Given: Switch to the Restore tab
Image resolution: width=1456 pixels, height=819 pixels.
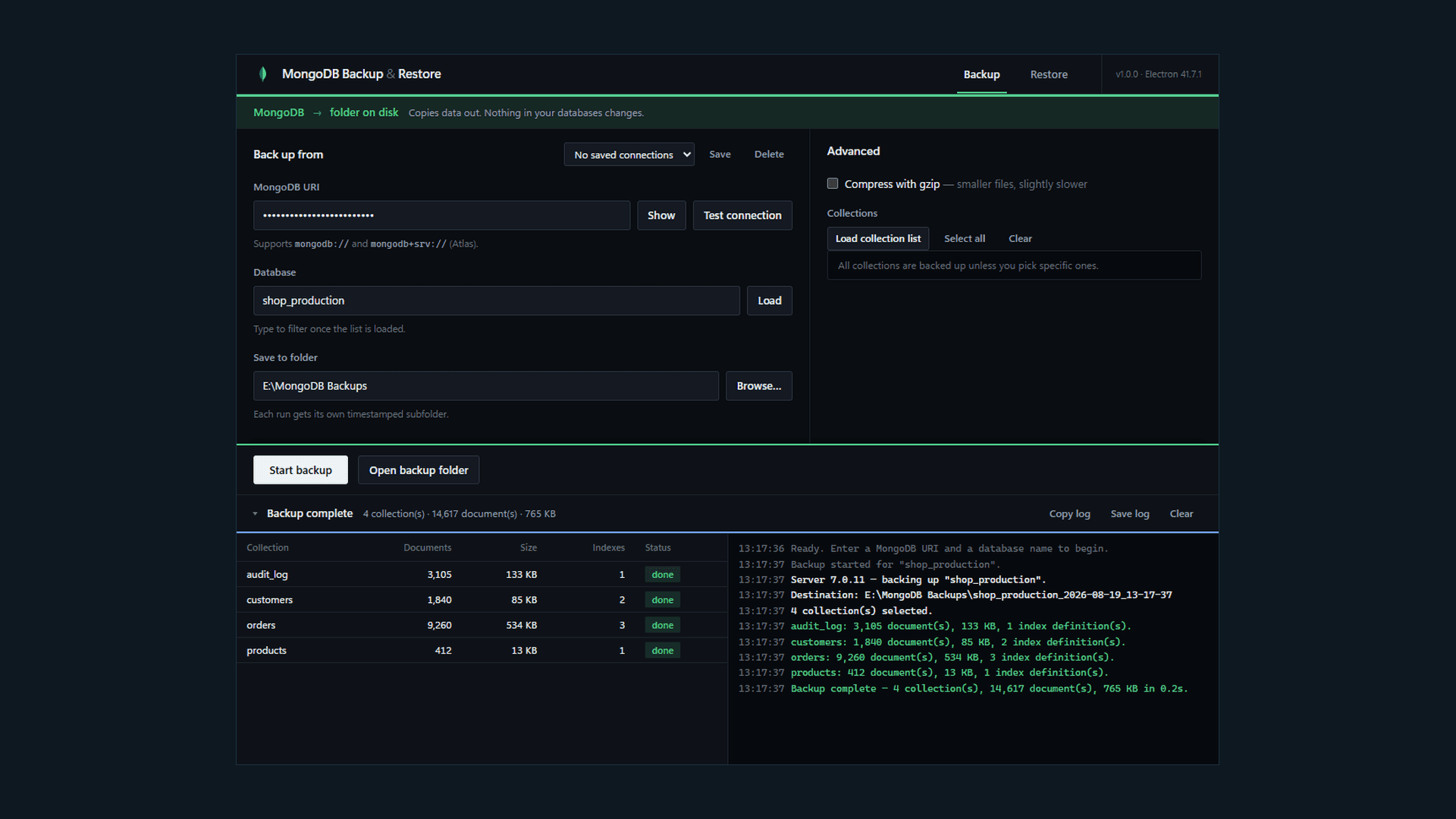Looking at the screenshot, I should 1049,74.
